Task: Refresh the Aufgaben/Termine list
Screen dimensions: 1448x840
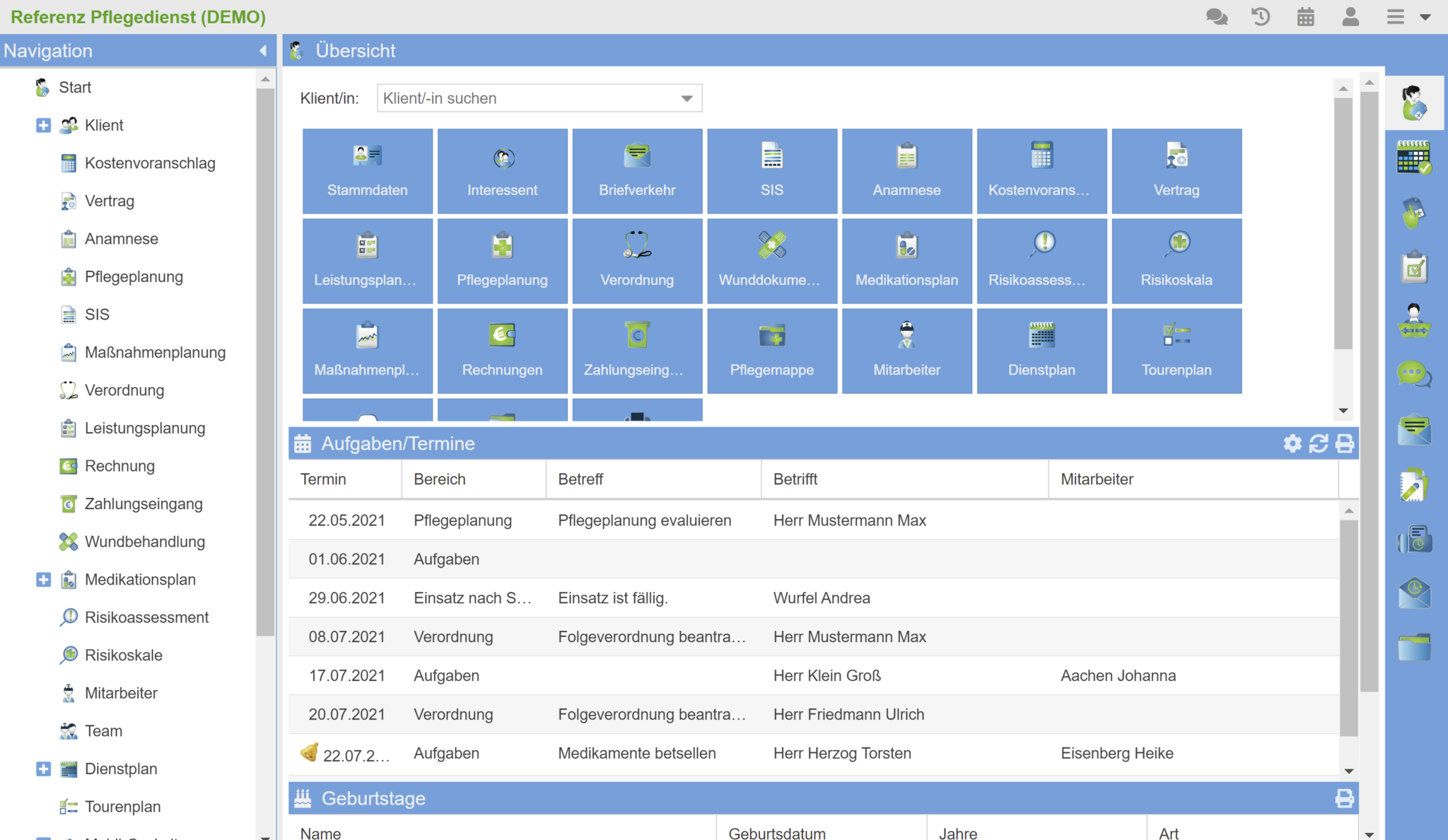Action: (1318, 443)
